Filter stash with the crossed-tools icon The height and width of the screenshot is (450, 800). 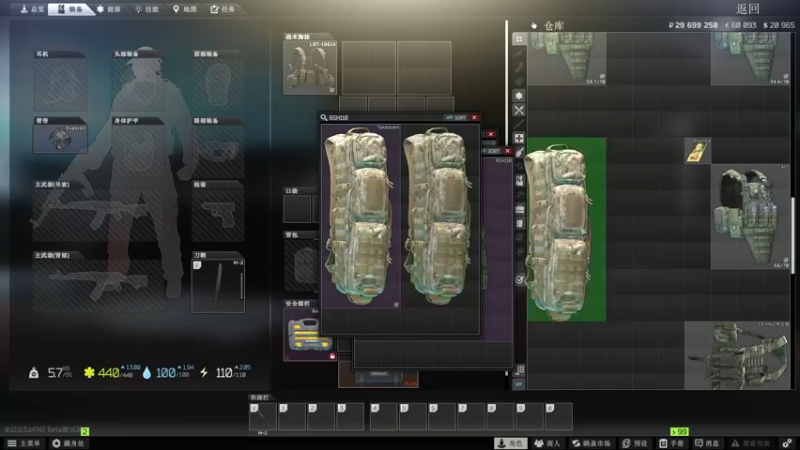(x=519, y=110)
